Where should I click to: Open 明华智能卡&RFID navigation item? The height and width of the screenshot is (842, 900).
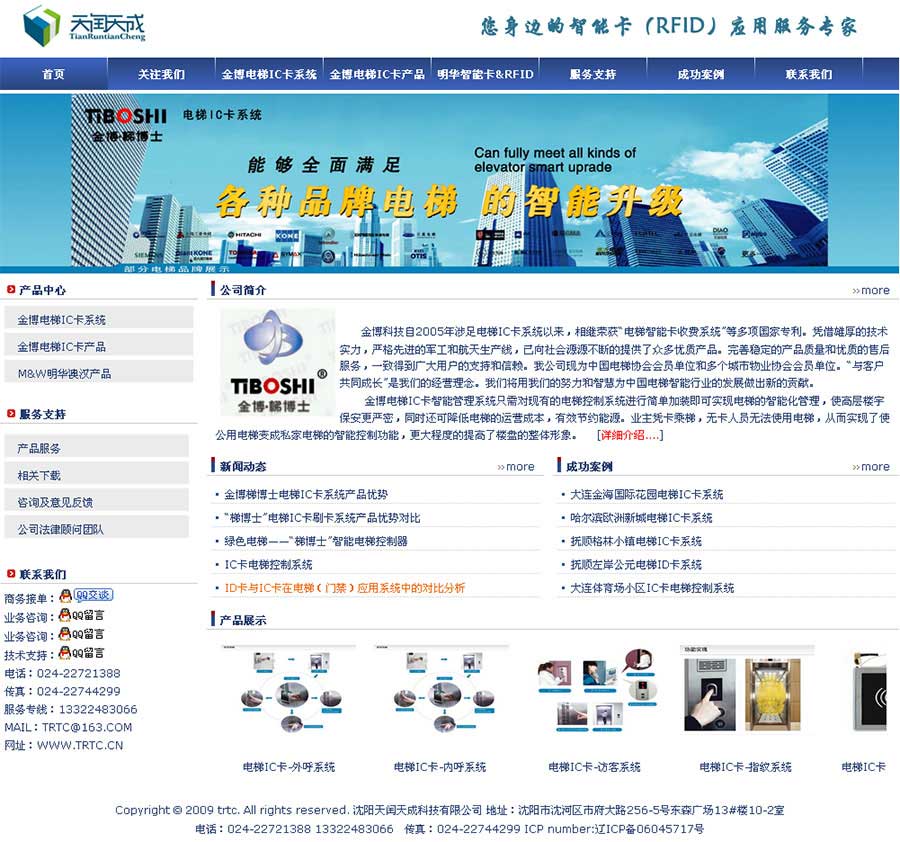coord(485,74)
